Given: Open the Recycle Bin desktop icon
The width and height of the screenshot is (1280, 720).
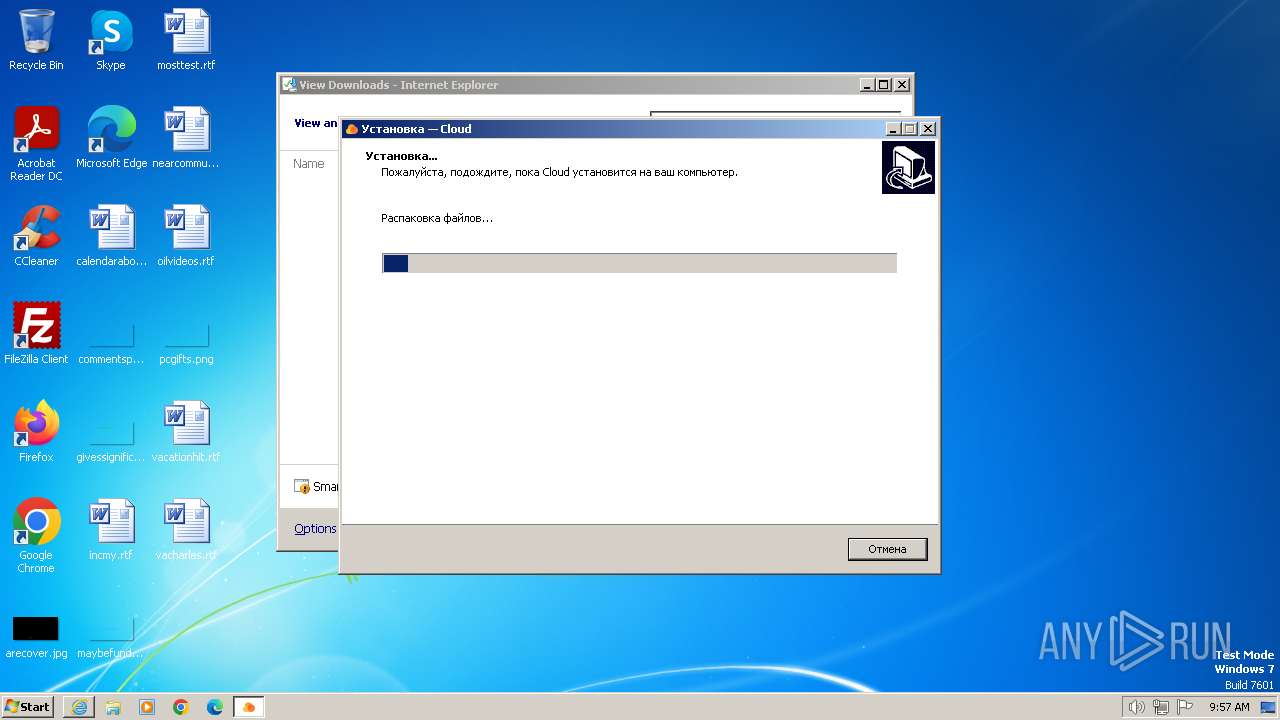Looking at the screenshot, I should click(x=36, y=40).
